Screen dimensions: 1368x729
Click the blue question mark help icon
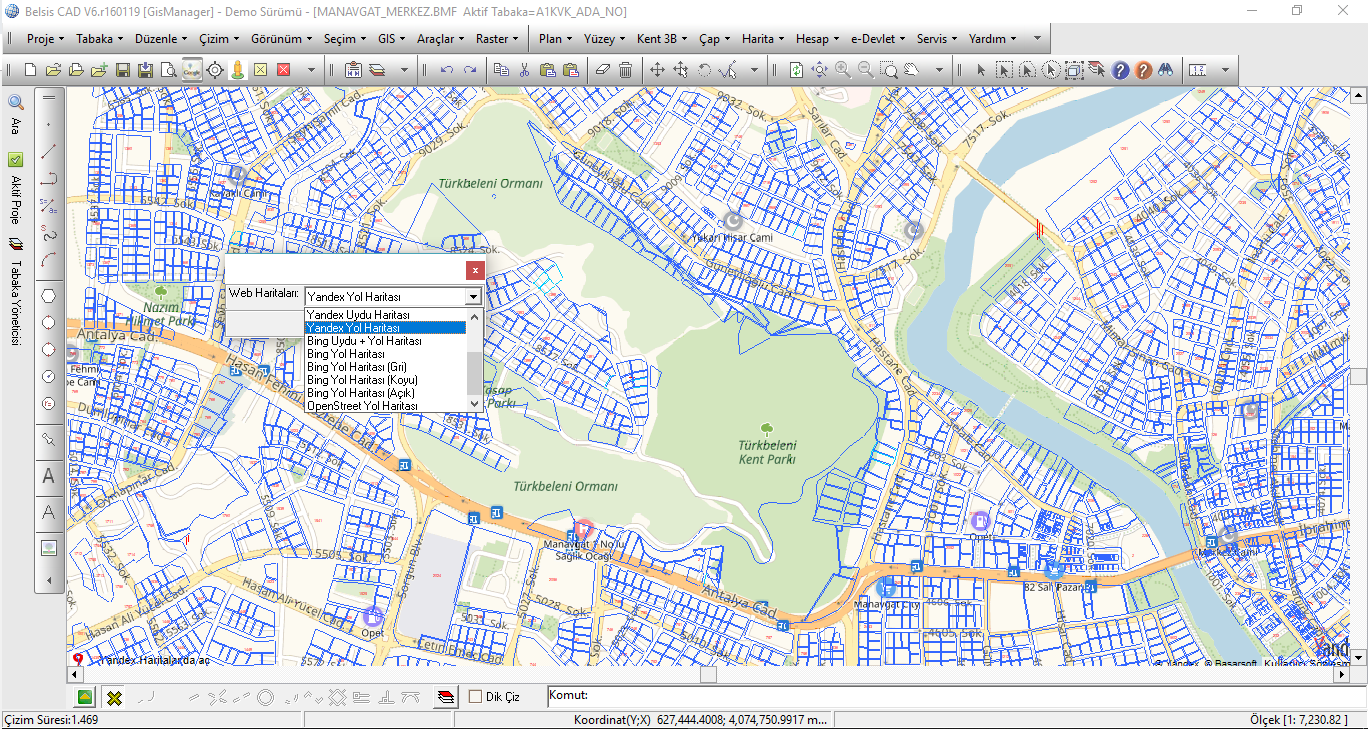click(x=1120, y=70)
